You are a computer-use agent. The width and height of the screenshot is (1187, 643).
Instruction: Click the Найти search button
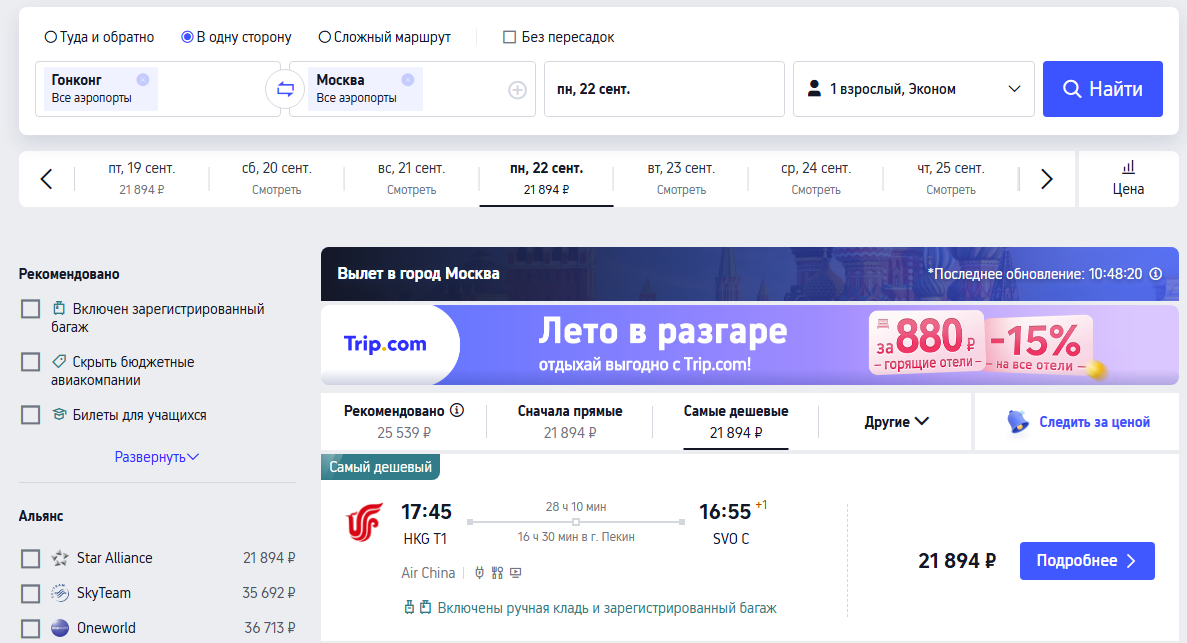point(1102,89)
